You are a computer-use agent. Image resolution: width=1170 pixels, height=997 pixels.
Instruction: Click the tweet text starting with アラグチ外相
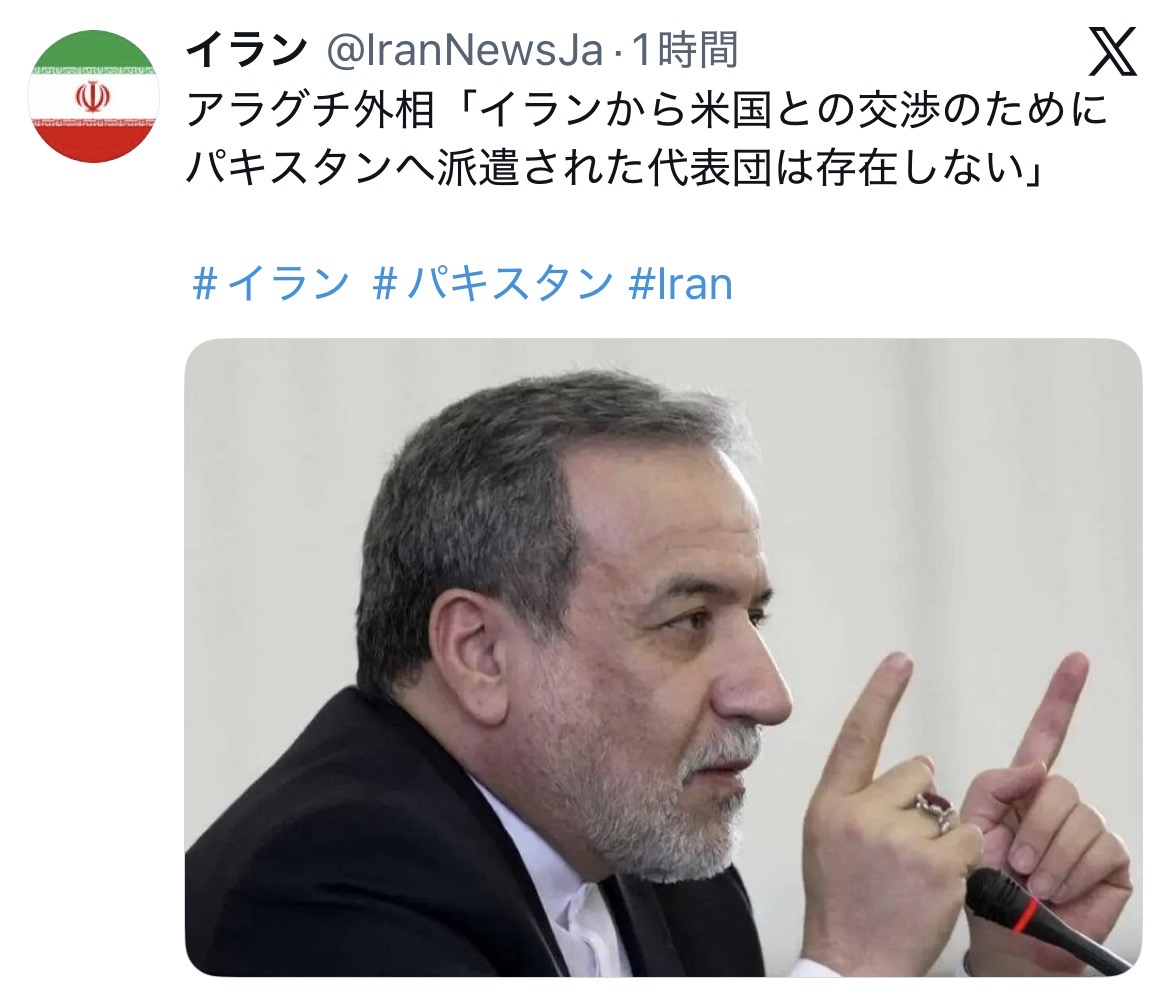tap(646, 139)
